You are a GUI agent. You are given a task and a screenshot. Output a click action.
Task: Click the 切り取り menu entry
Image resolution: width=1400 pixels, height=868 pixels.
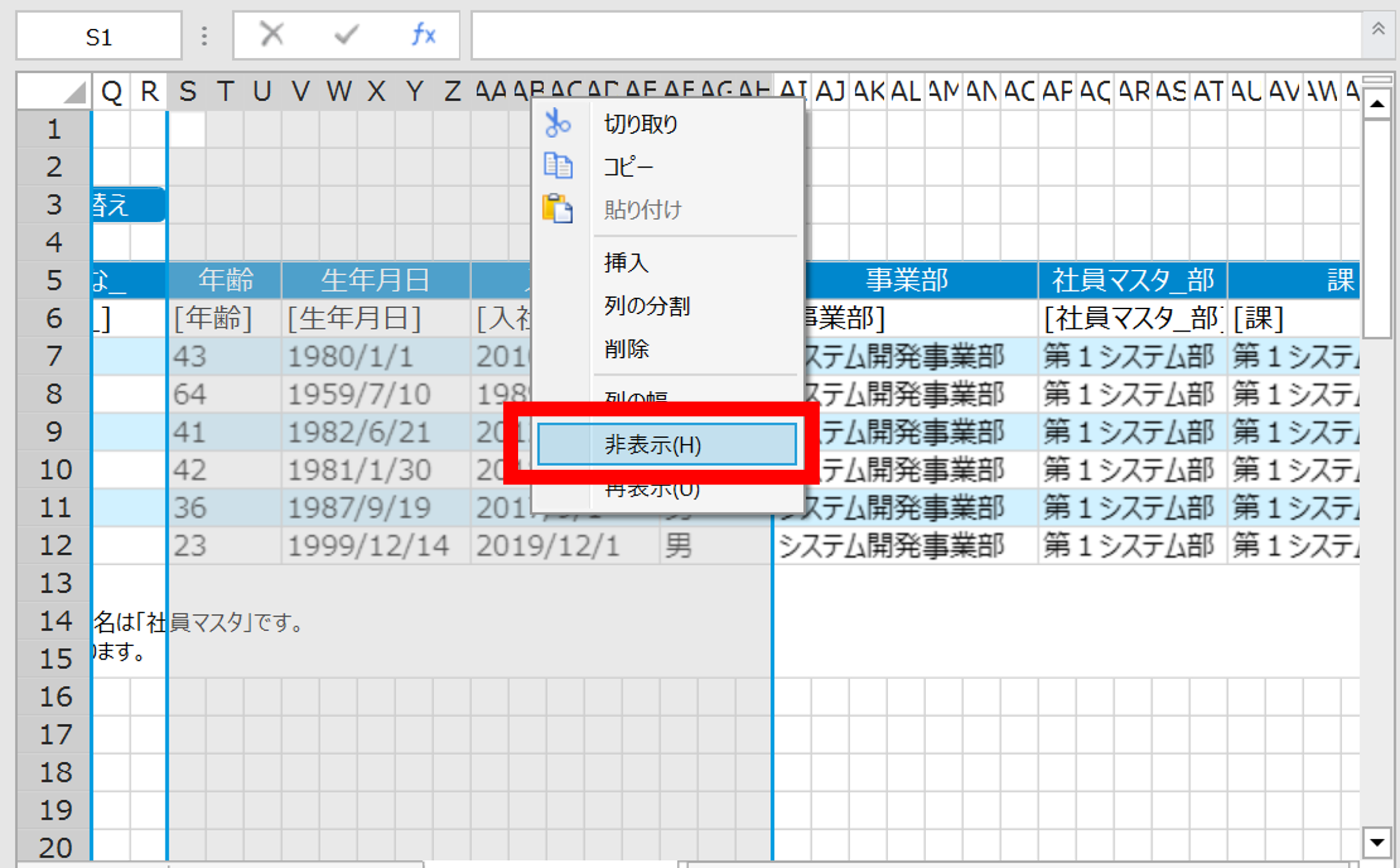(640, 124)
